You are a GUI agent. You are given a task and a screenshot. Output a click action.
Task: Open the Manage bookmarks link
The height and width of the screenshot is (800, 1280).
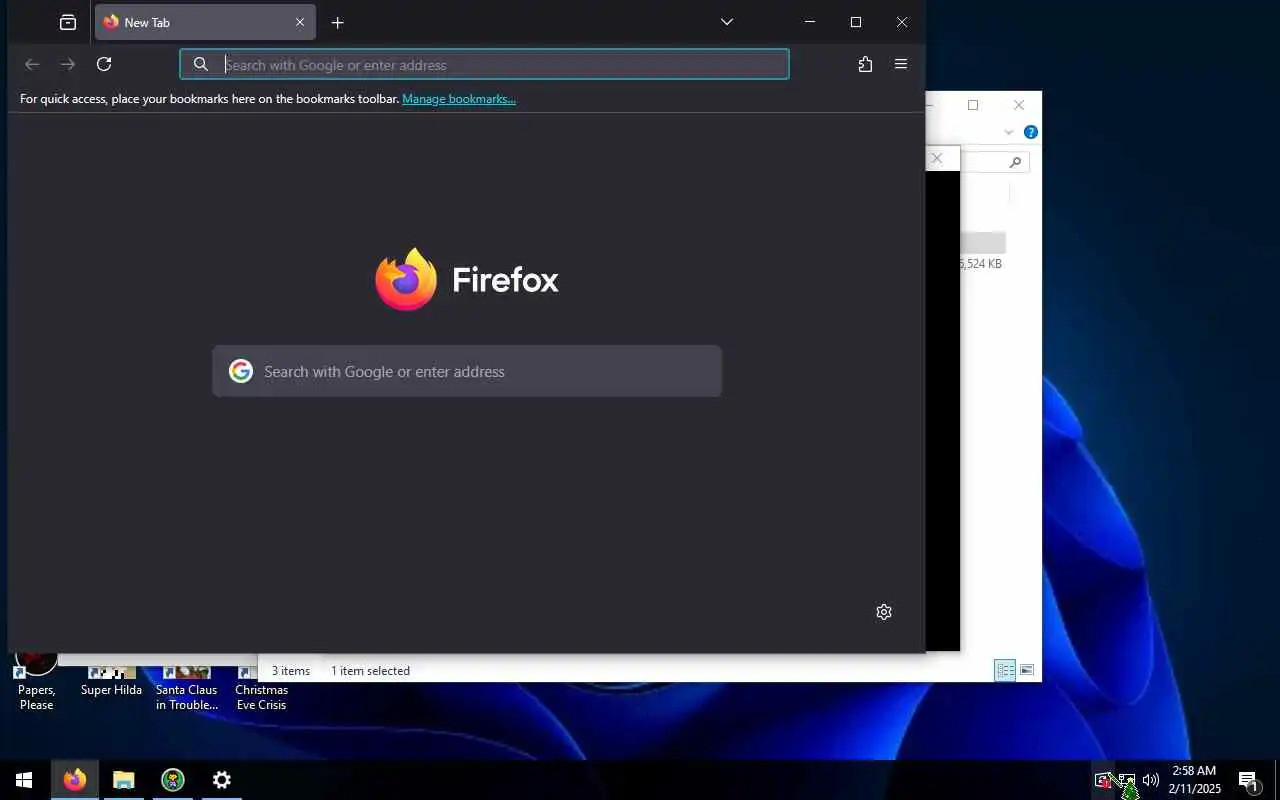click(459, 99)
